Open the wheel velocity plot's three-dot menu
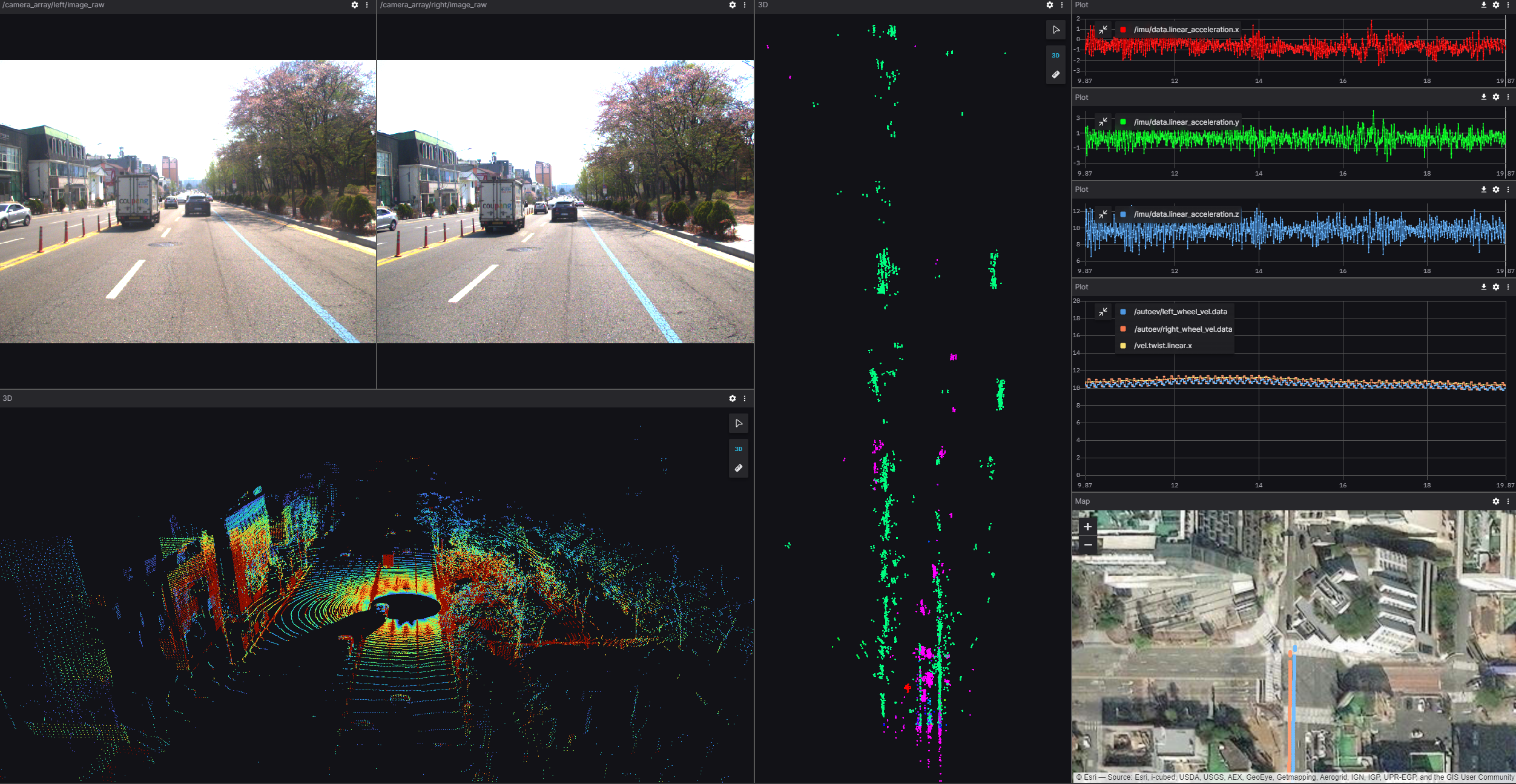 tap(1508, 287)
